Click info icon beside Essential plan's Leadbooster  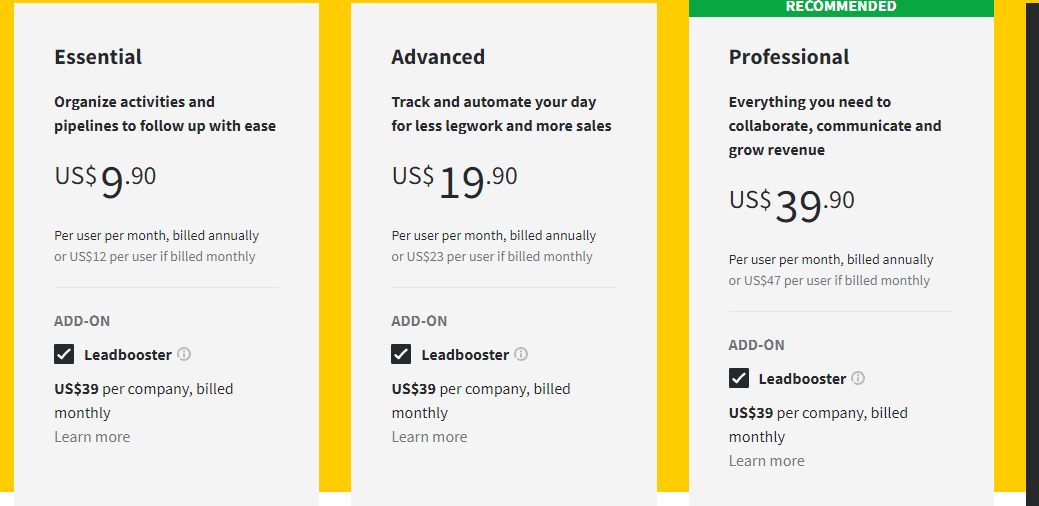[184, 354]
